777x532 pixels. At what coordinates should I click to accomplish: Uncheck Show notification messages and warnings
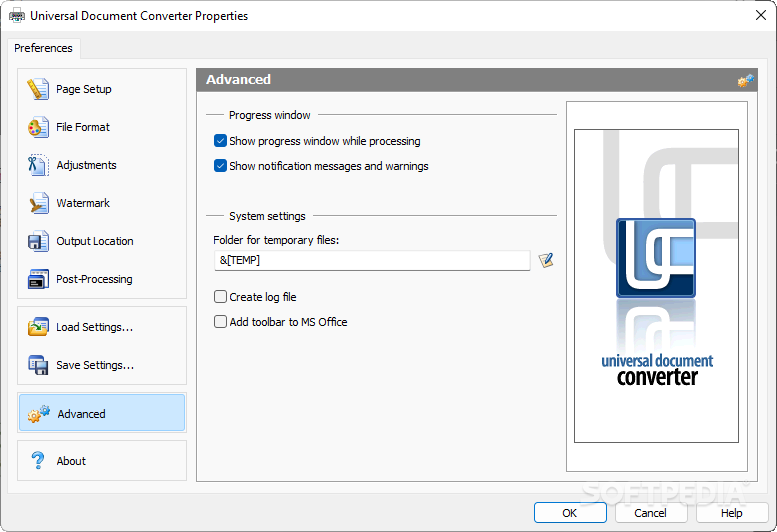220,166
